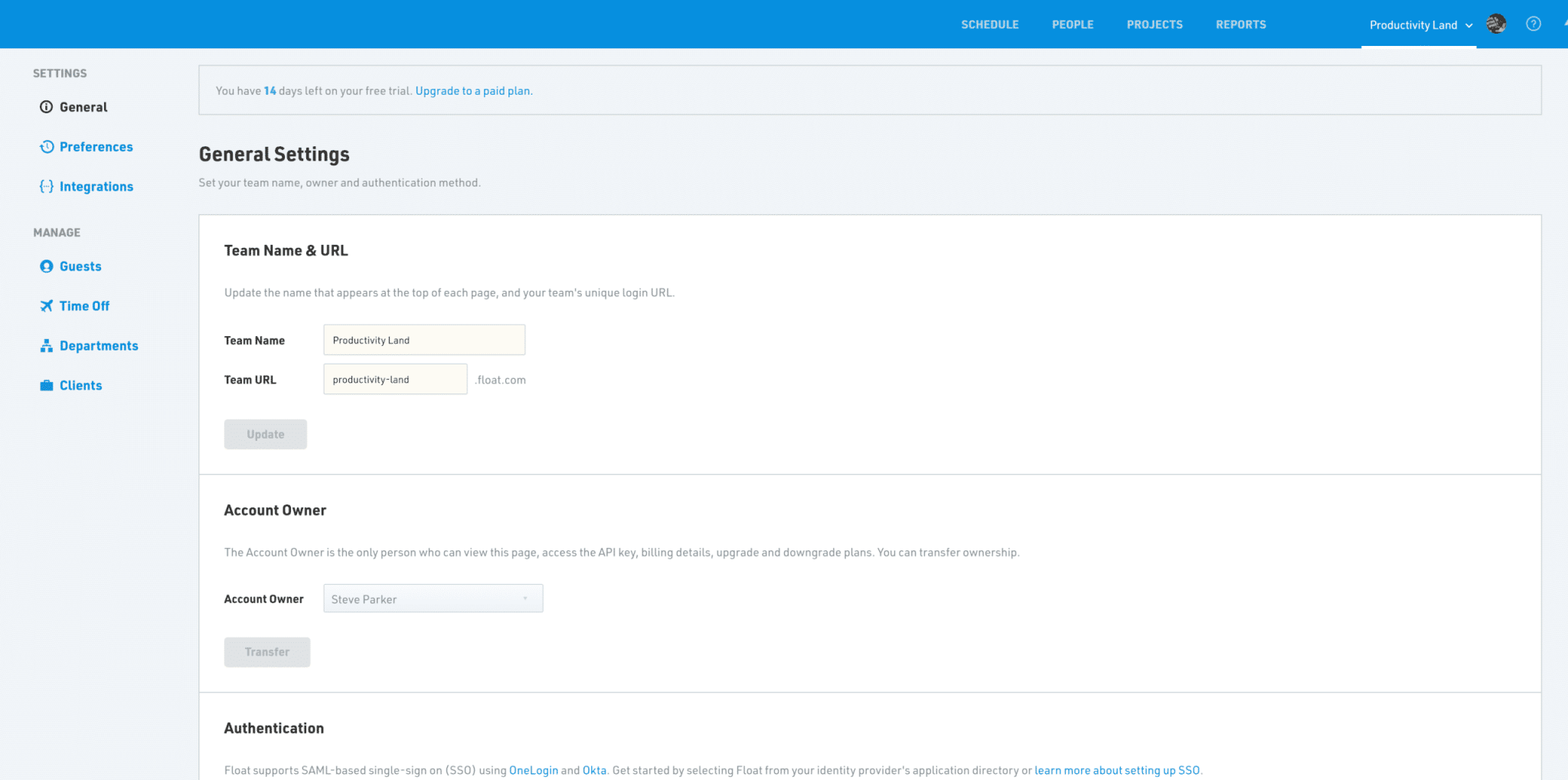The image size is (1568, 780).
Task: Open your profile avatar menu
Action: [1495, 24]
